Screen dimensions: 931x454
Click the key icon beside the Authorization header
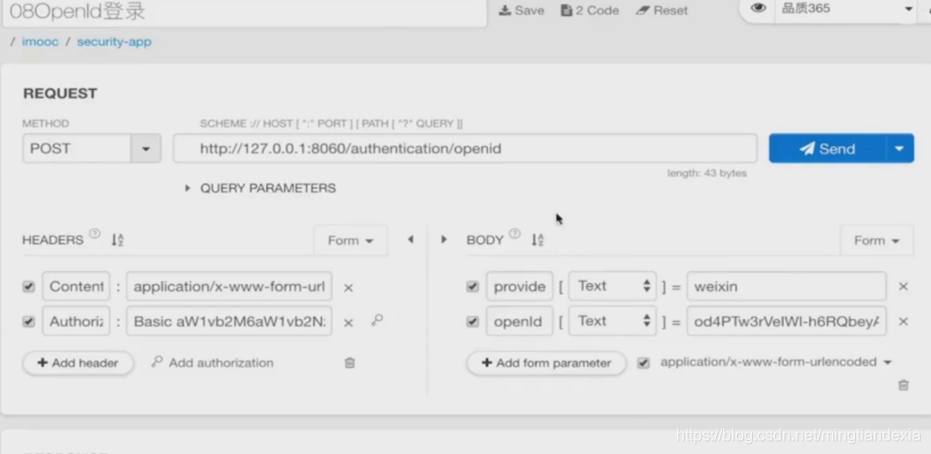point(376,320)
